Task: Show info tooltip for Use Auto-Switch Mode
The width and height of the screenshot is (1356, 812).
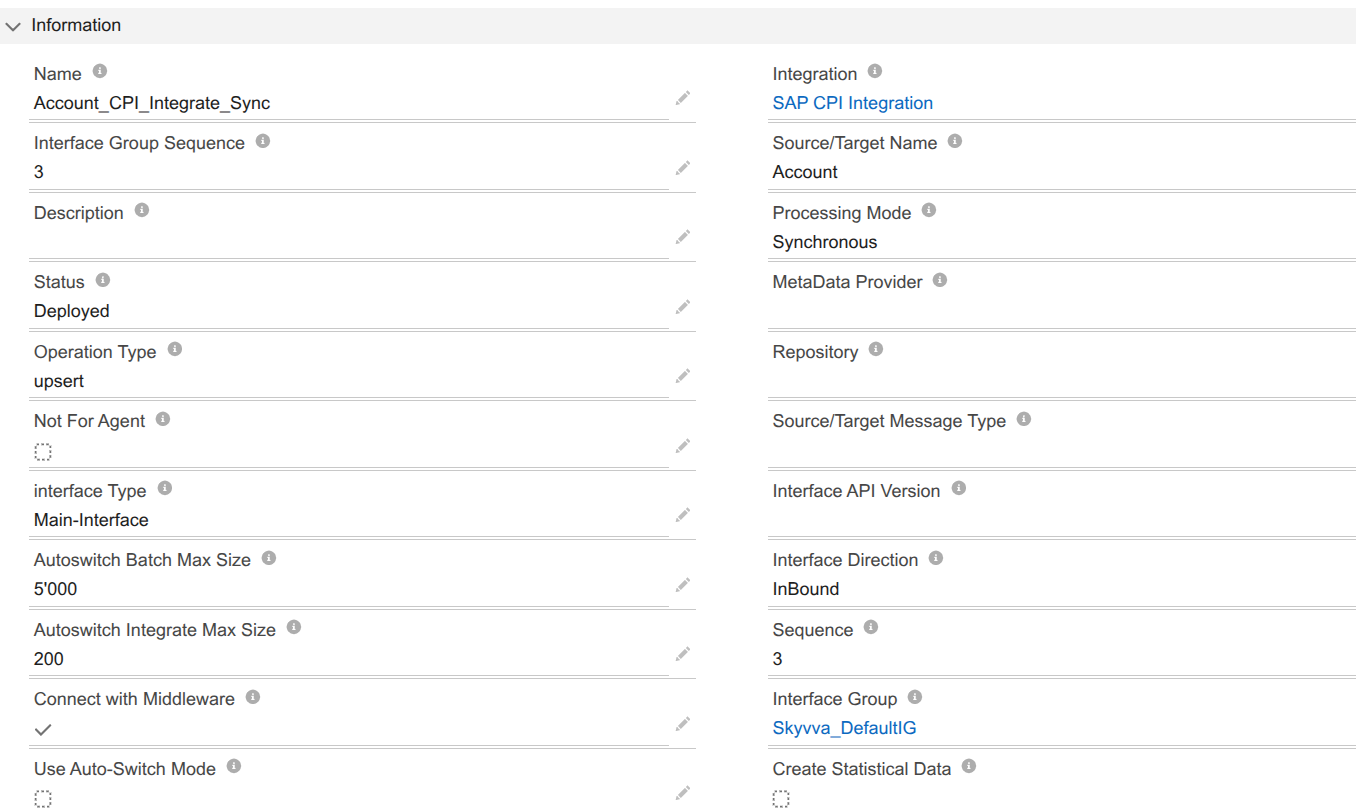Action: [x=234, y=767]
